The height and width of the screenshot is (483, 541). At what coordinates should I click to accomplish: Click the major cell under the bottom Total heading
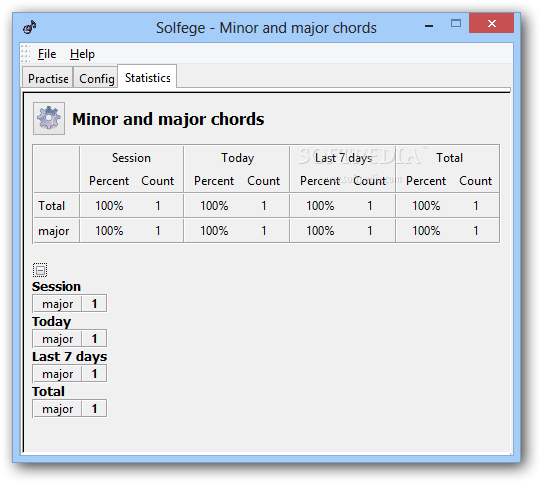[x=57, y=409]
